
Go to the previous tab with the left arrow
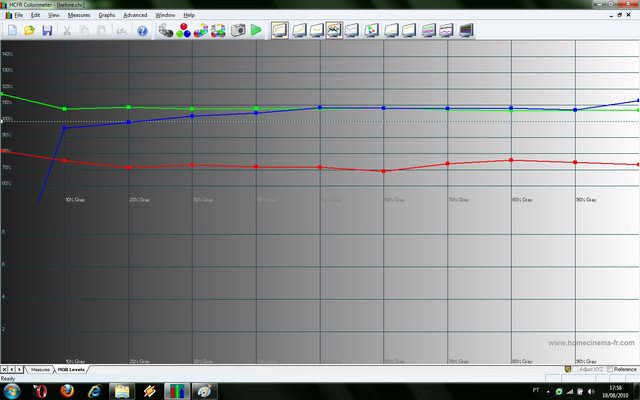point(11,369)
